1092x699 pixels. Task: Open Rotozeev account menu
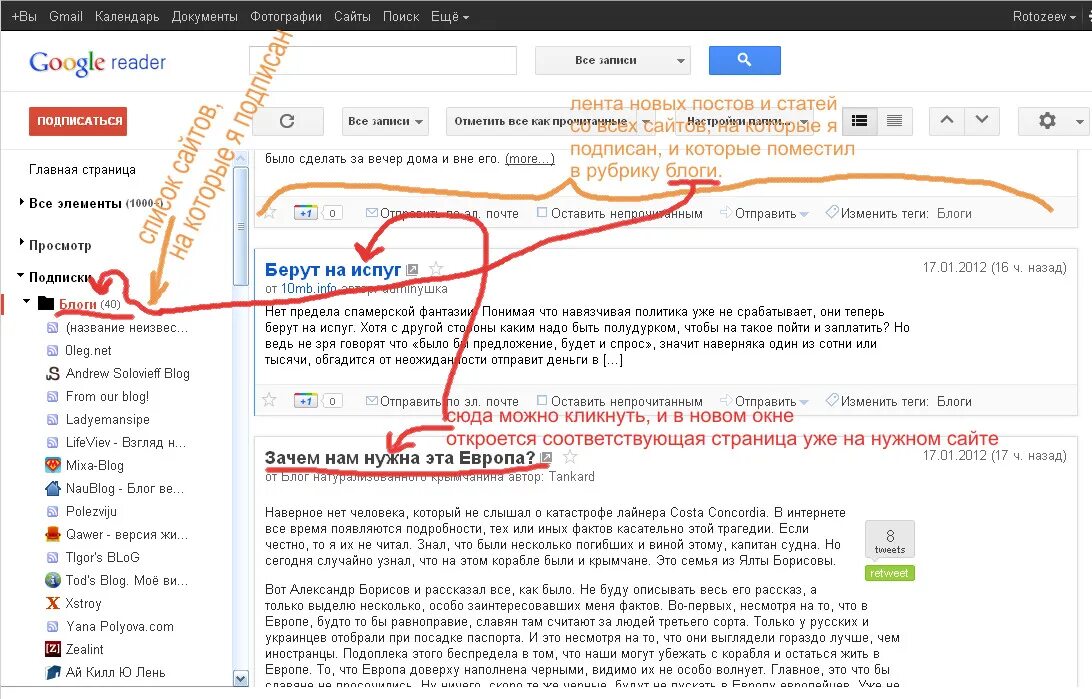1044,16
